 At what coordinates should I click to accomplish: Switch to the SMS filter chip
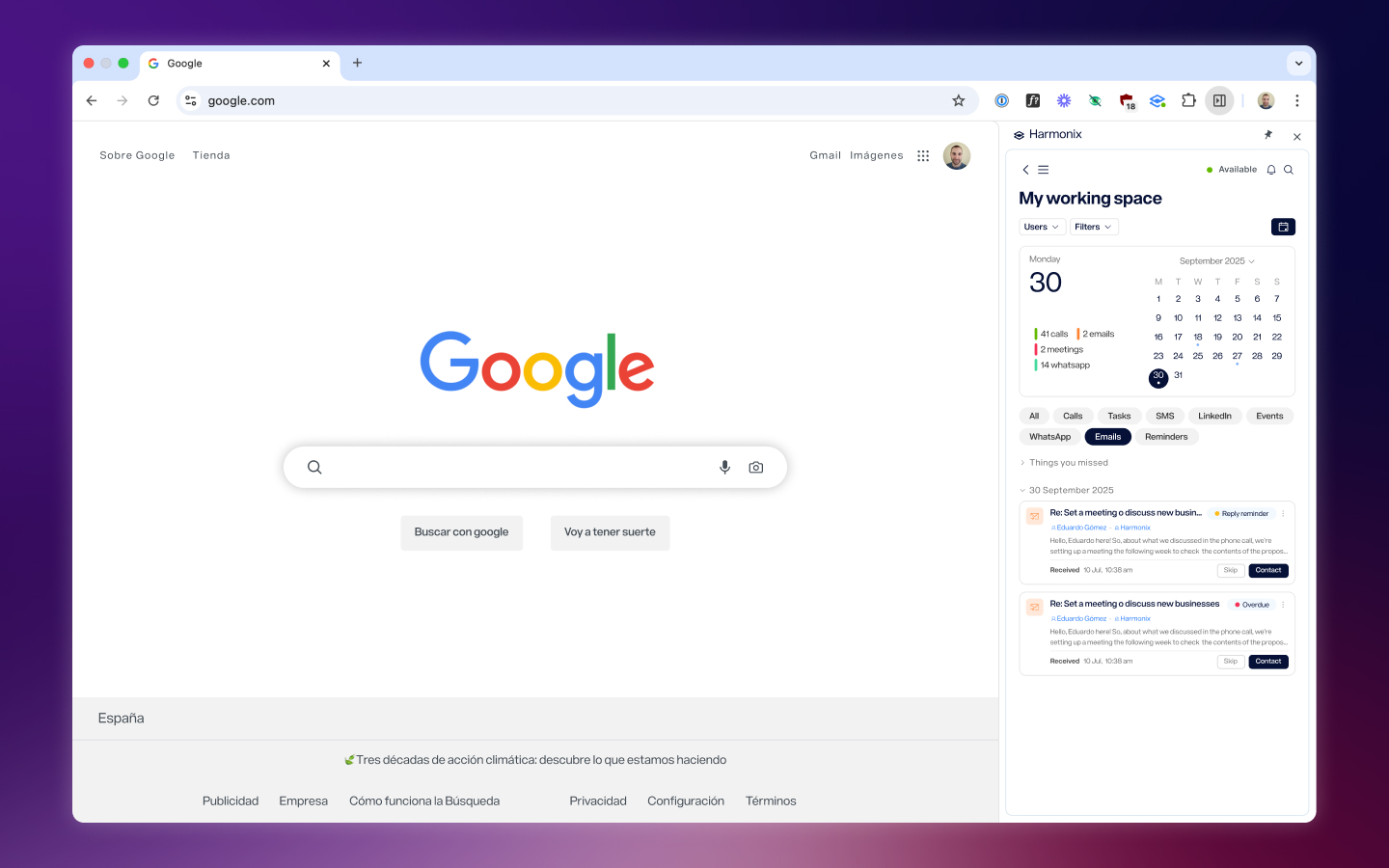[x=1165, y=417]
